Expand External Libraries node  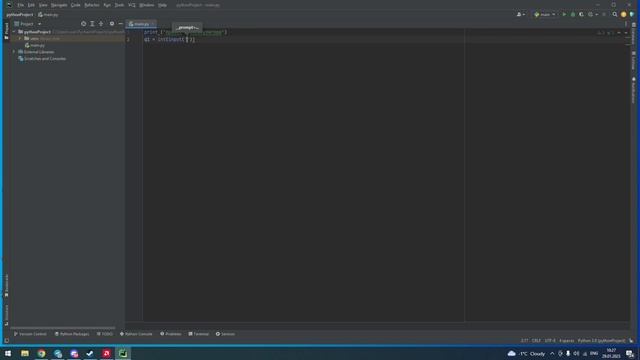(14, 52)
